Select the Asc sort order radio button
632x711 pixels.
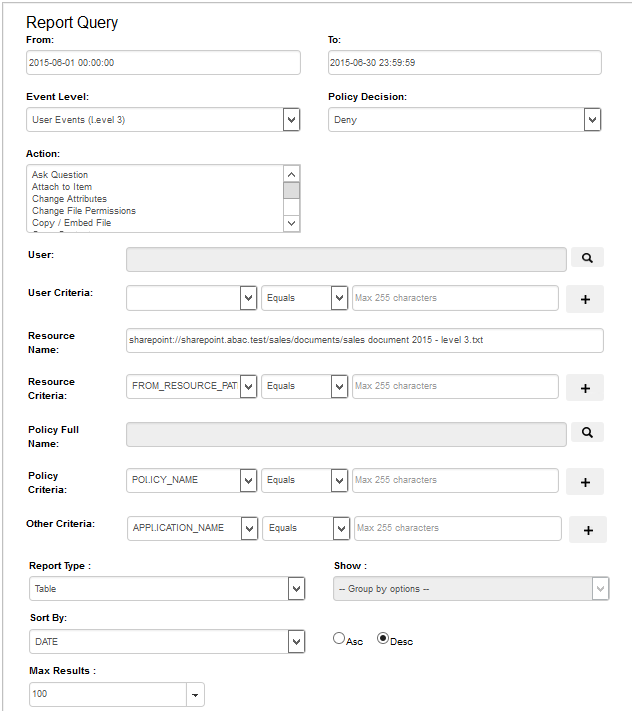(339, 638)
